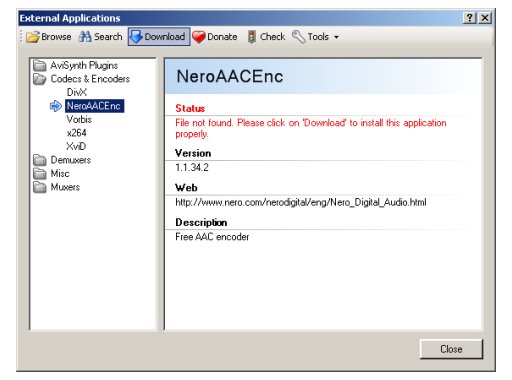Click the Misc folder icon
The width and height of the screenshot is (512, 380).
point(40,174)
